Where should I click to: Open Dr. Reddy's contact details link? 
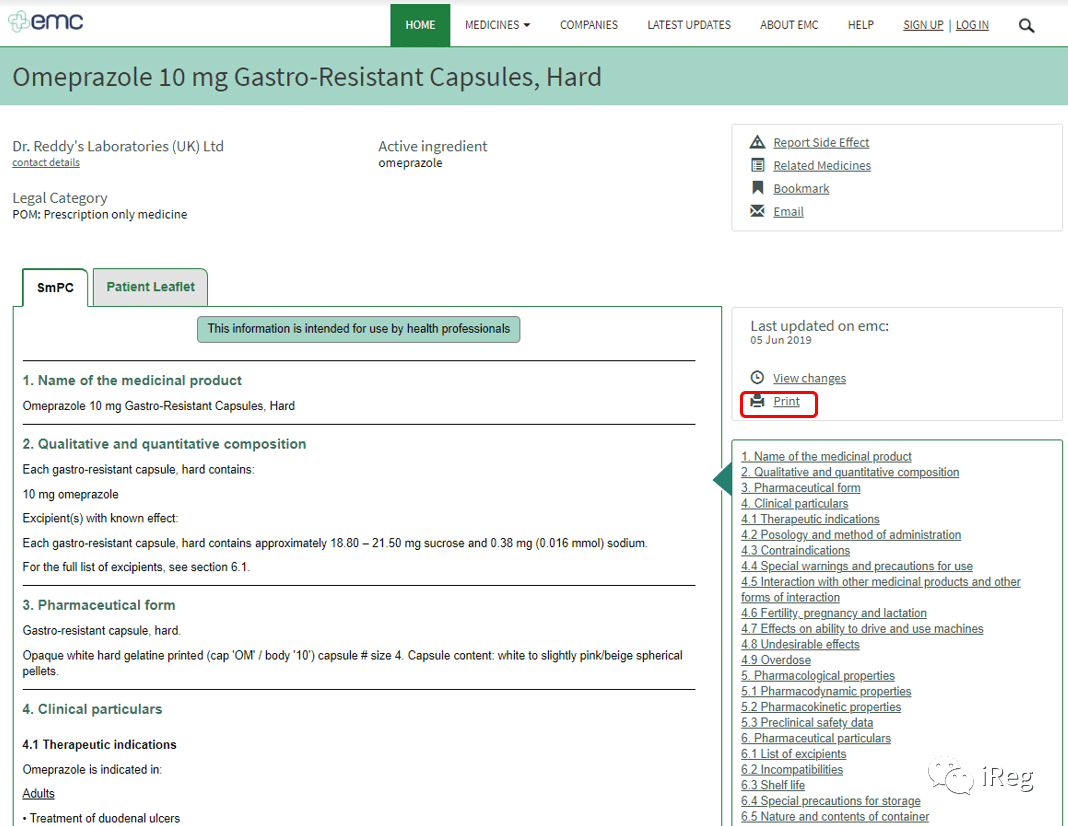coord(46,163)
